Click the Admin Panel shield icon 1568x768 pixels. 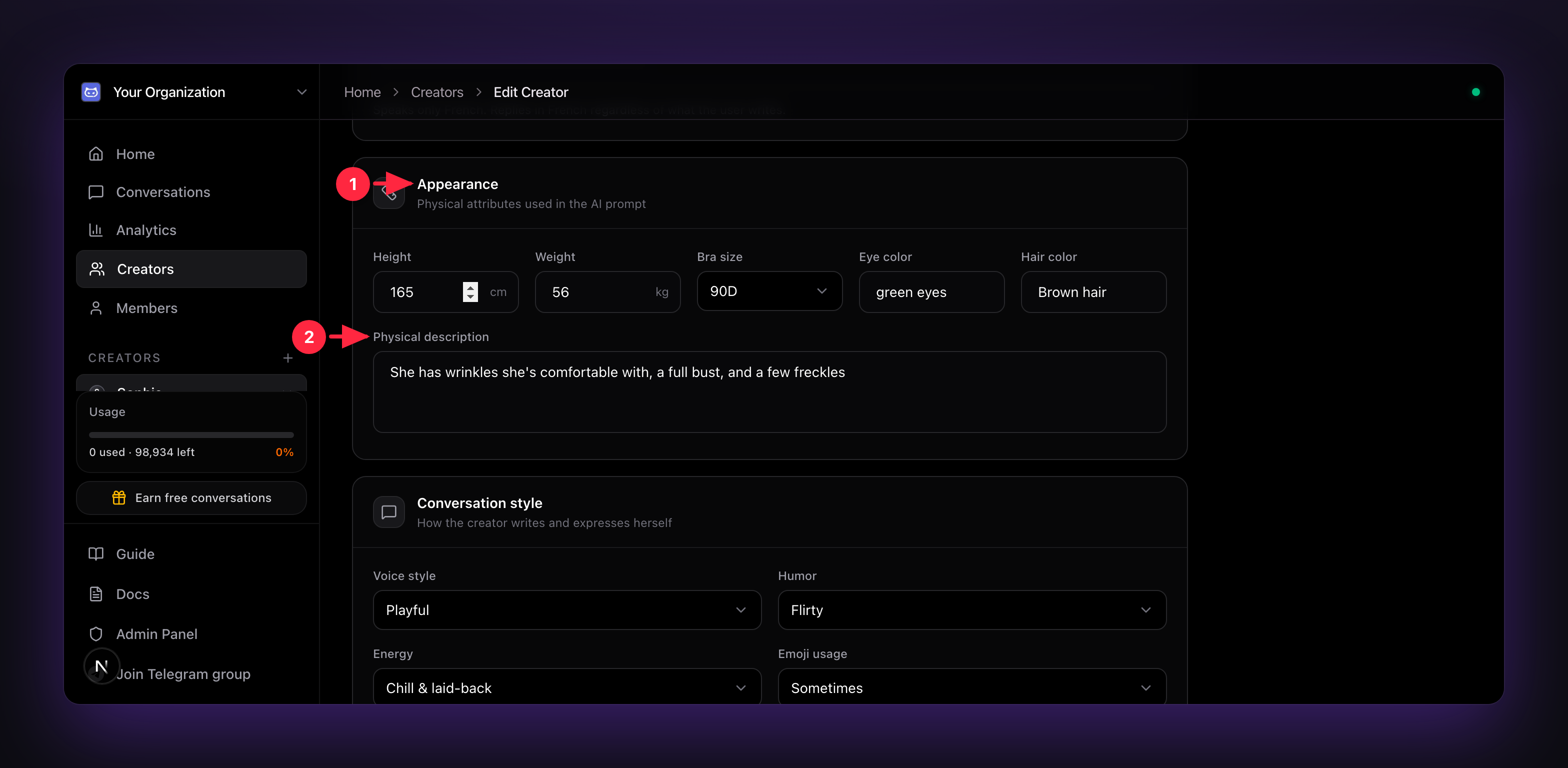point(96,634)
